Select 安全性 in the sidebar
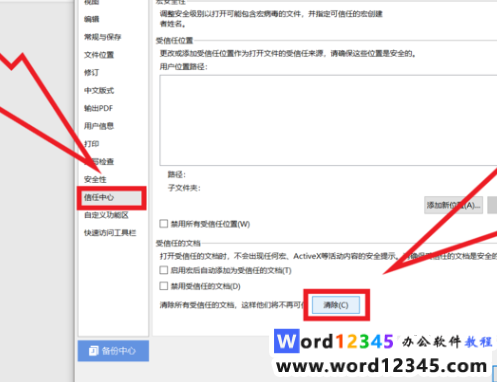The image size is (497, 382). tap(95, 179)
